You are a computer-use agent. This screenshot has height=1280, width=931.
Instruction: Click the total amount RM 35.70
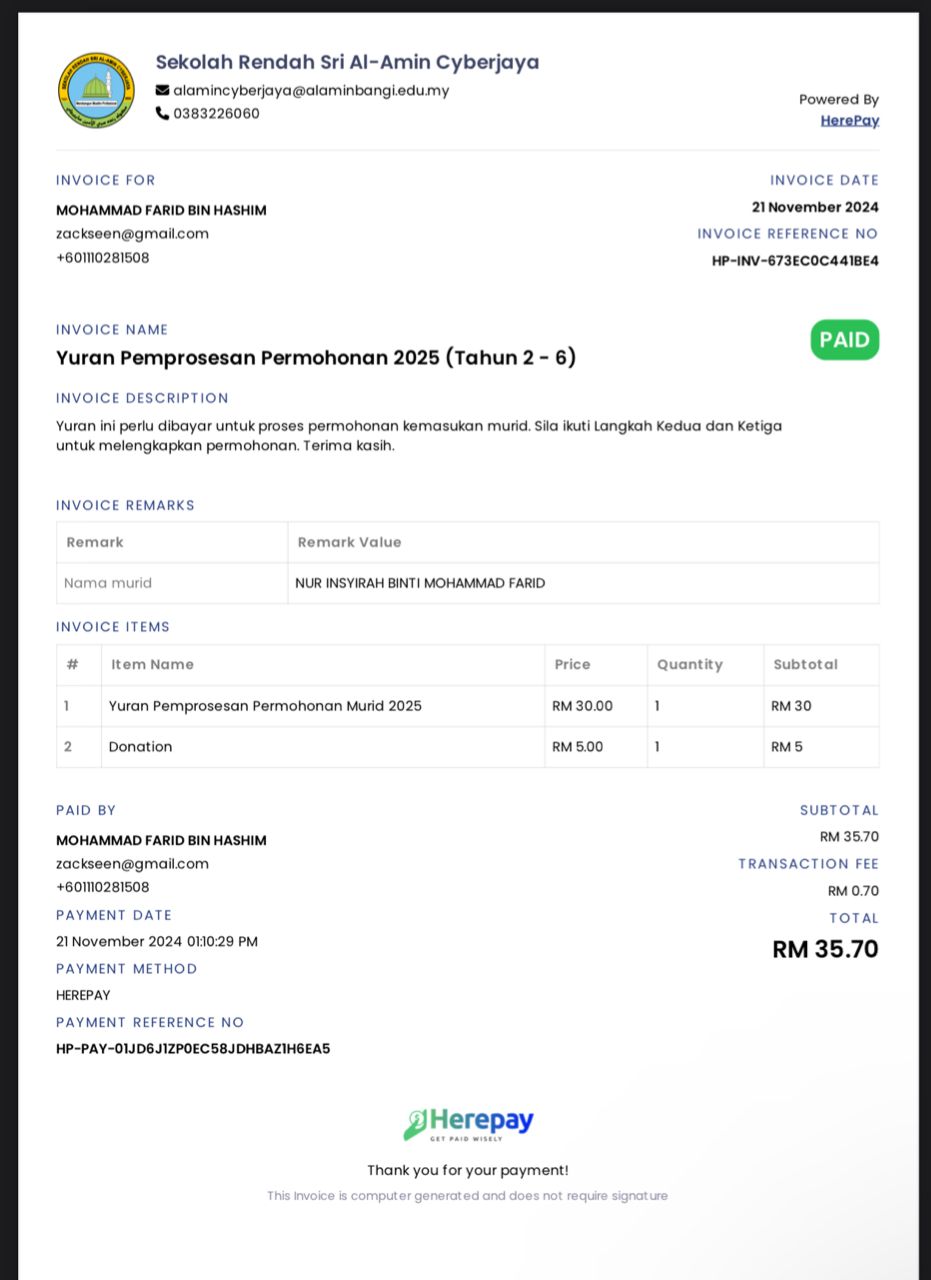(825, 949)
